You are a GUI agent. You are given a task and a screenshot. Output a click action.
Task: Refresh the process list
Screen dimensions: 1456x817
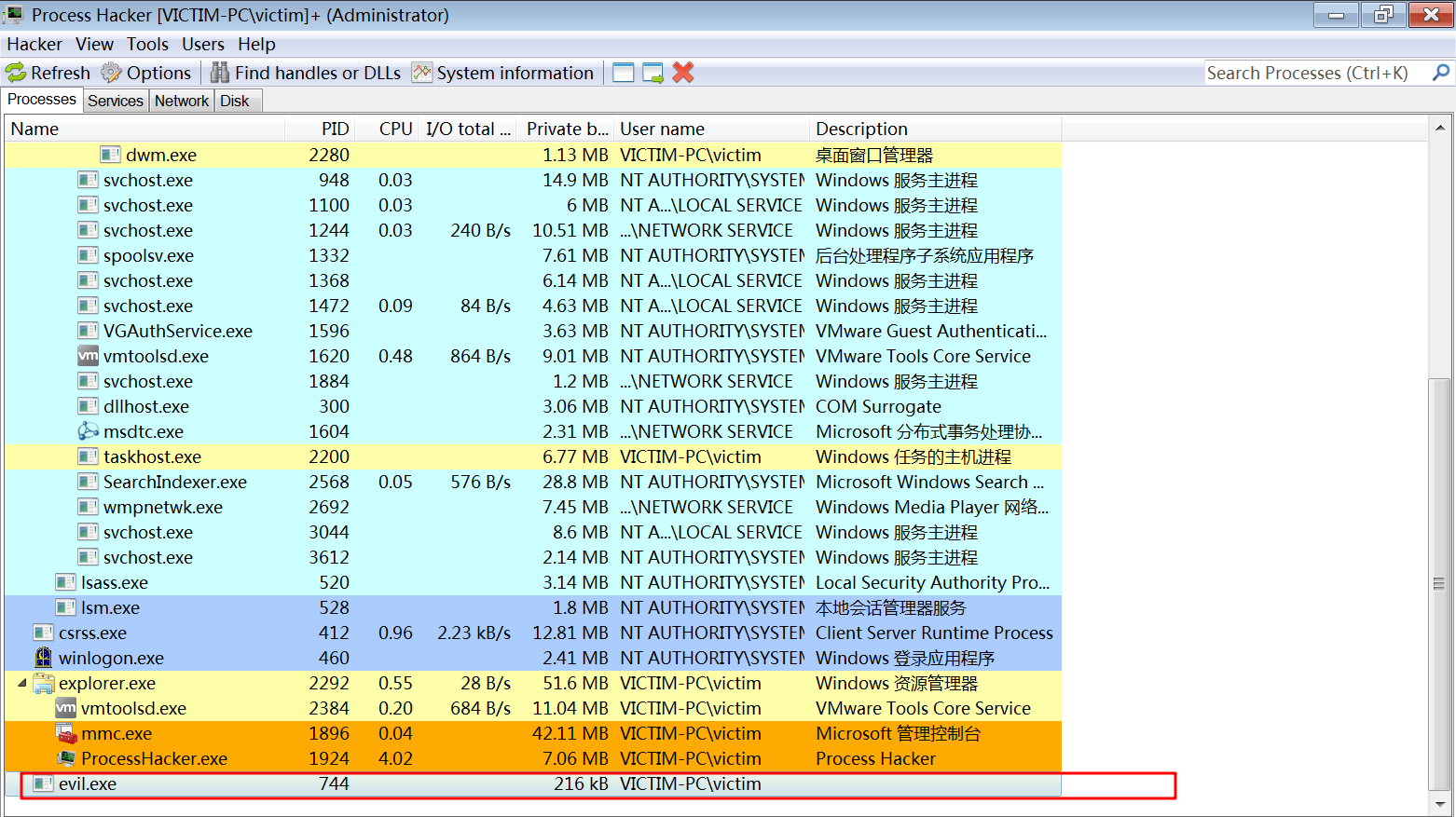pyautogui.click(x=48, y=73)
